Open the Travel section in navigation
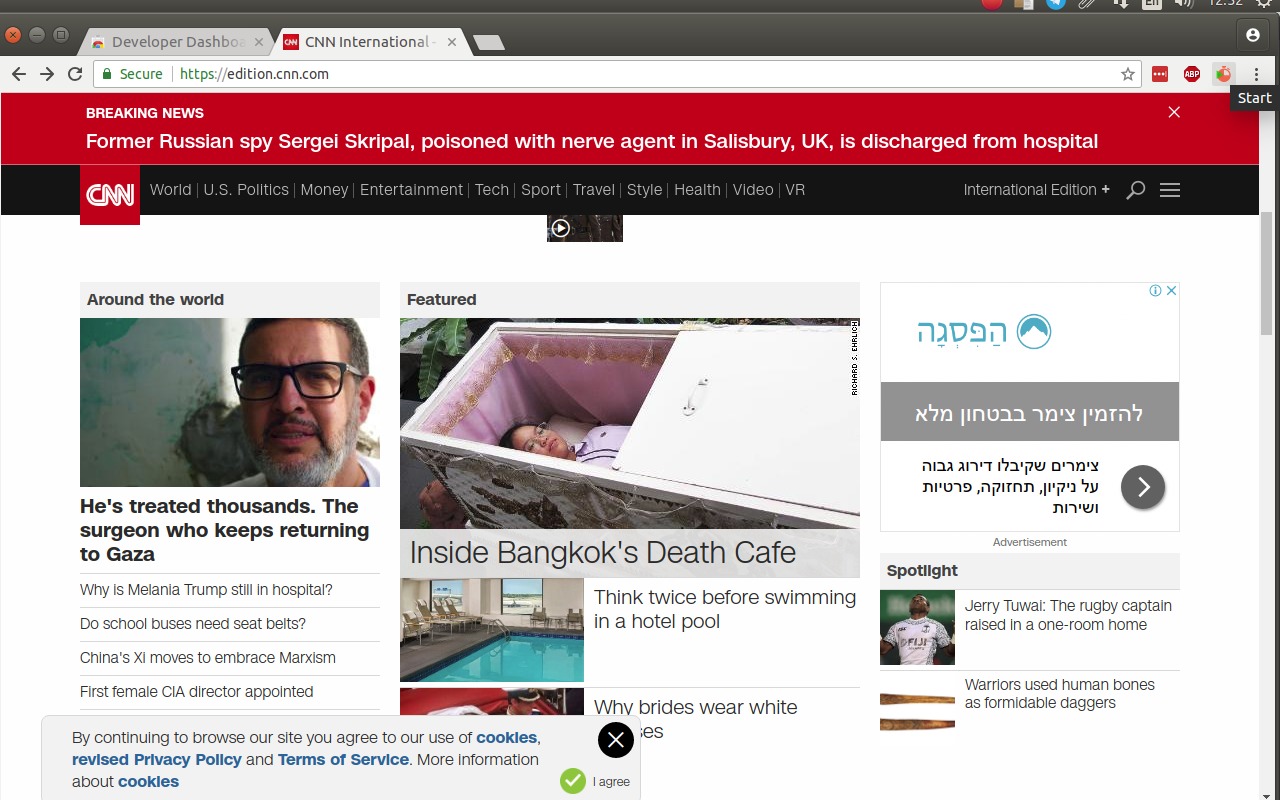 point(593,190)
